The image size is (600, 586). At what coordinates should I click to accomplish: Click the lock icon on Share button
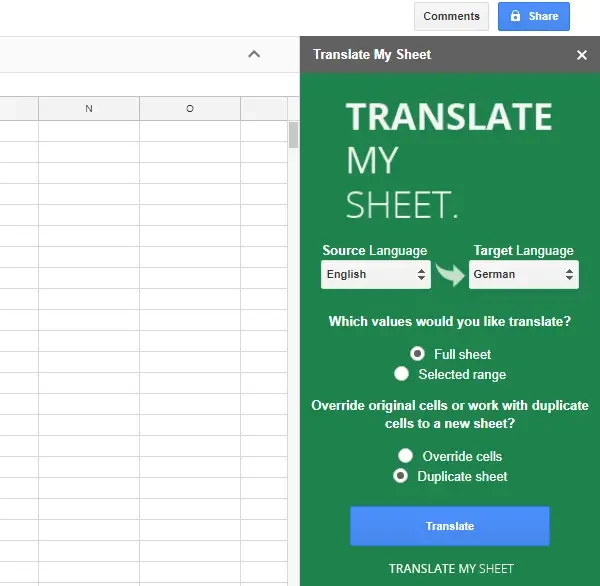point(516,16)
